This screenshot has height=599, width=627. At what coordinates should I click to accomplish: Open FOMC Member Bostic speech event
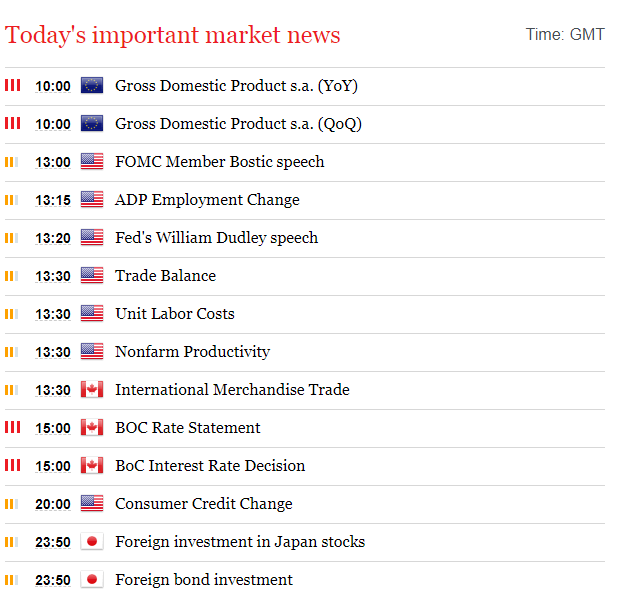(x=219, y=162)
